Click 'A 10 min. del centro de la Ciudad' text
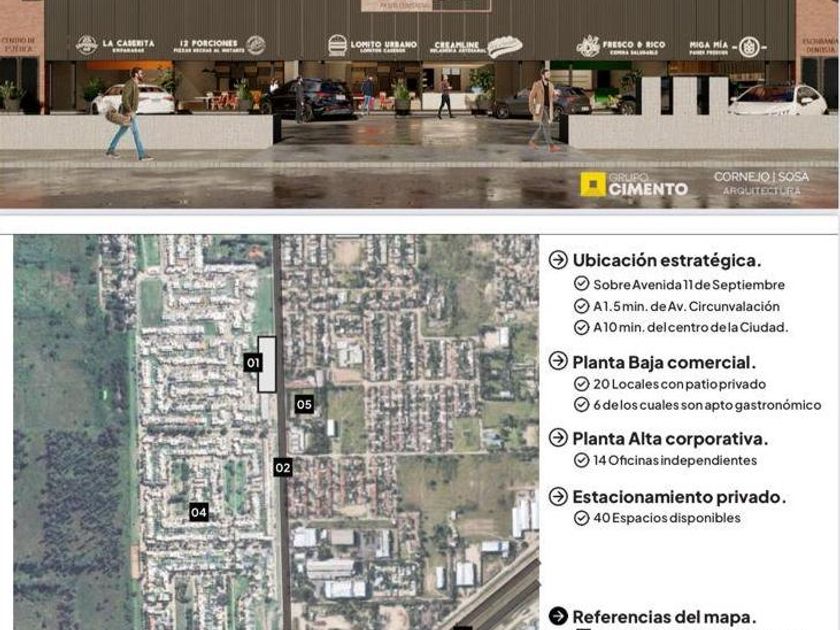Screen dimensions: 840x630 pyautogui.click(x=691, y=327)
